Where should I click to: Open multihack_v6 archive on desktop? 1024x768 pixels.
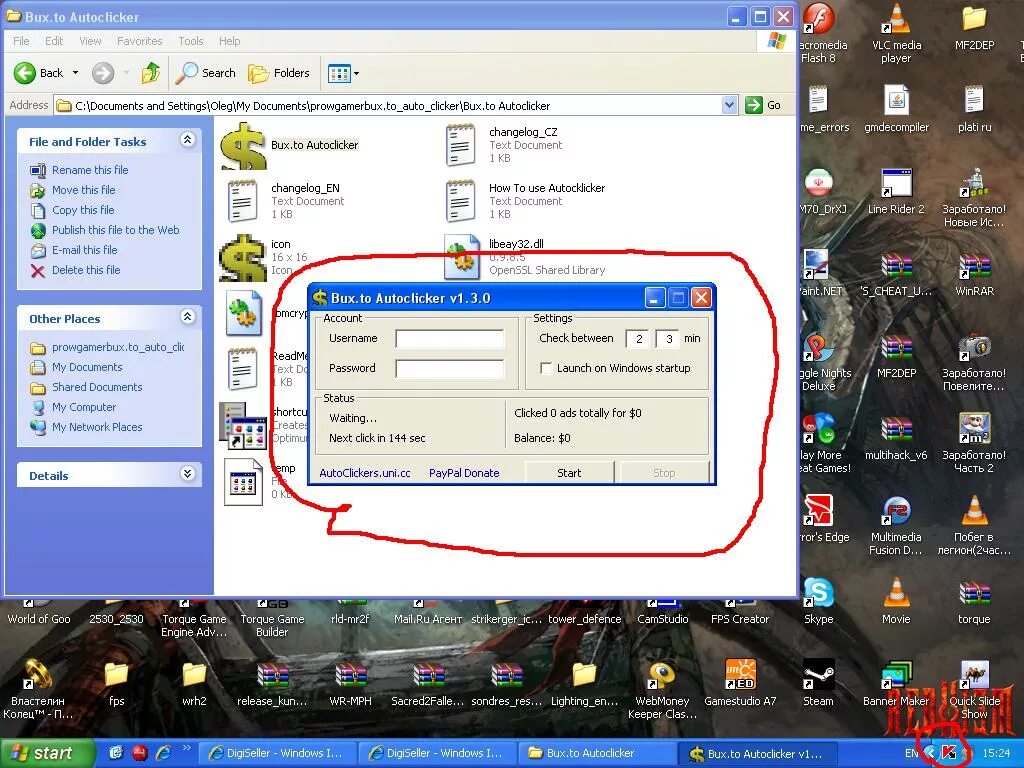point(896,438)
